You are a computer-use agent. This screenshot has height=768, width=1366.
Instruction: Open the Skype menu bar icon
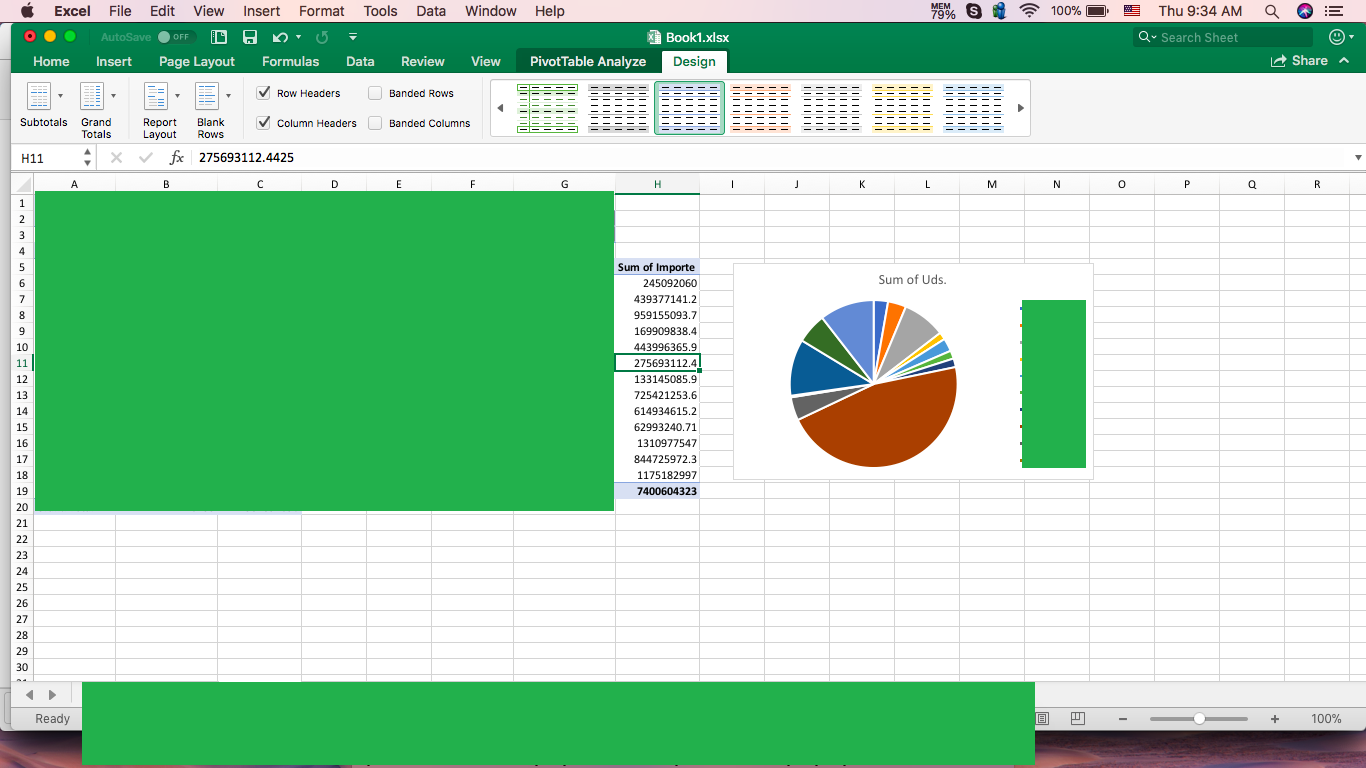(974, 11)
